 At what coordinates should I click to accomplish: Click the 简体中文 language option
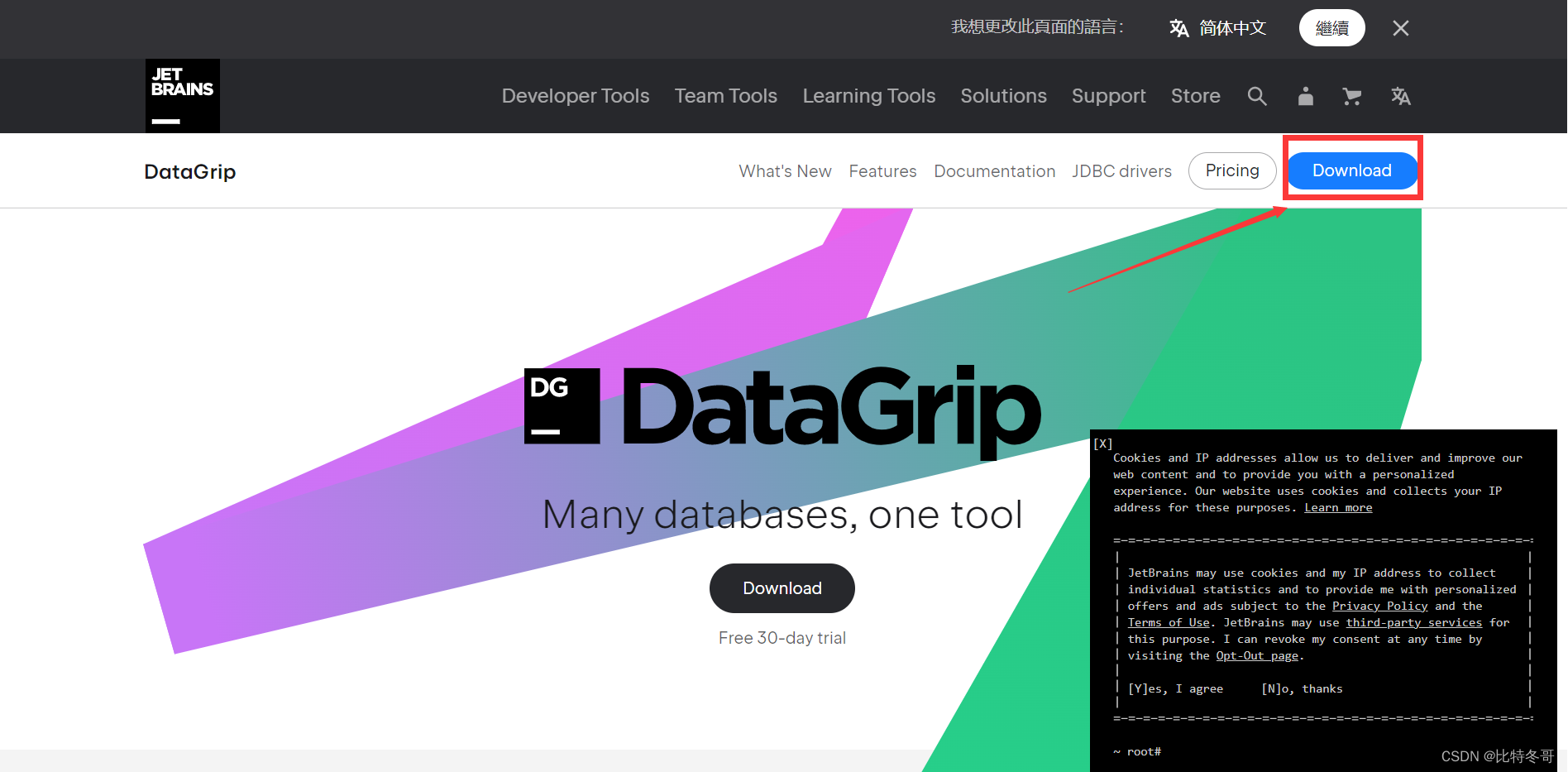tap(1232, 28)
